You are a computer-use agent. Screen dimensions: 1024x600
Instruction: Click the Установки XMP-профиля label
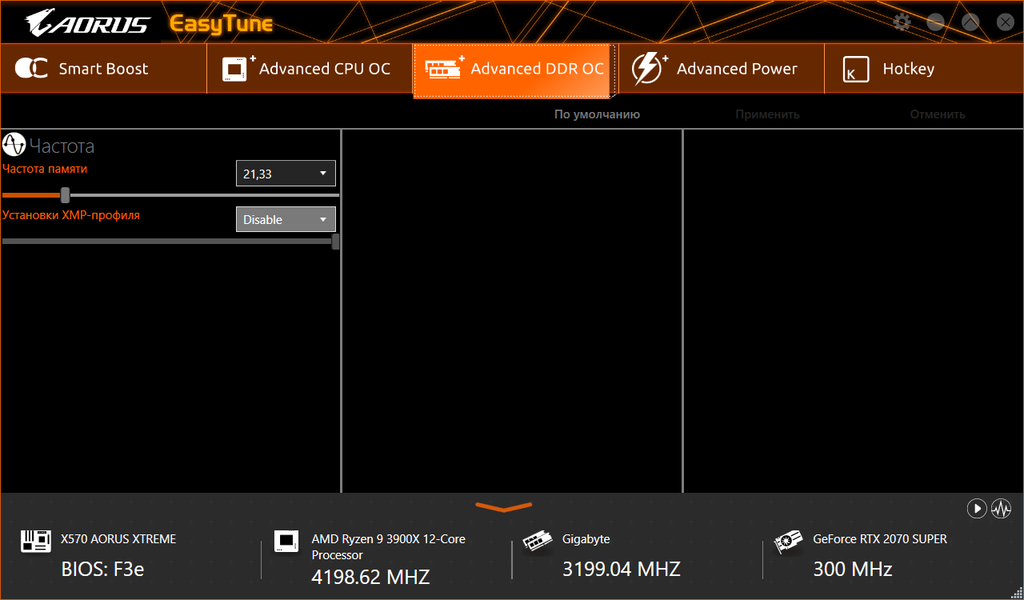[x=71, y=214]
